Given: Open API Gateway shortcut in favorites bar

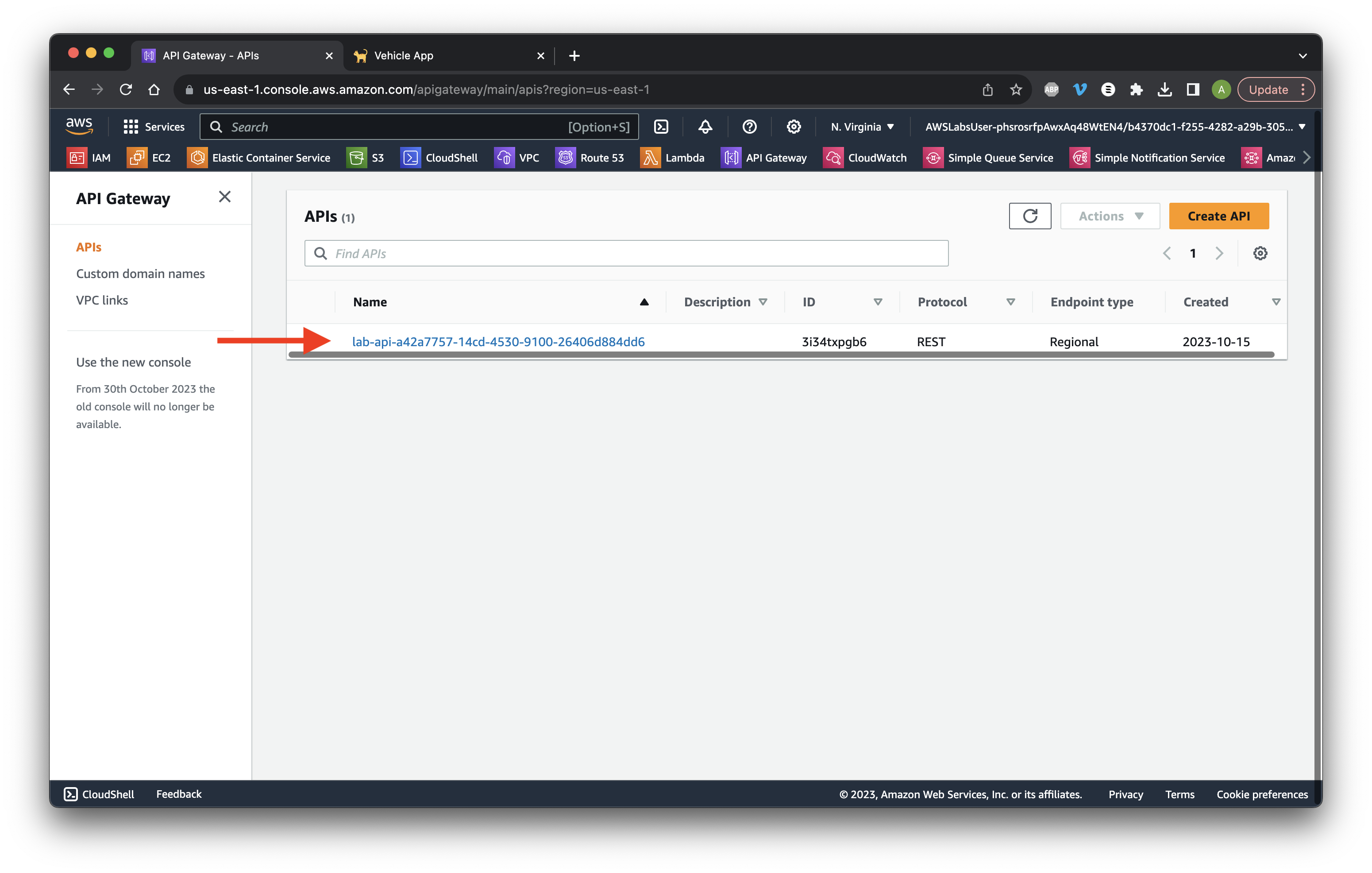Looking at the screenshot, I should point(764,158).
